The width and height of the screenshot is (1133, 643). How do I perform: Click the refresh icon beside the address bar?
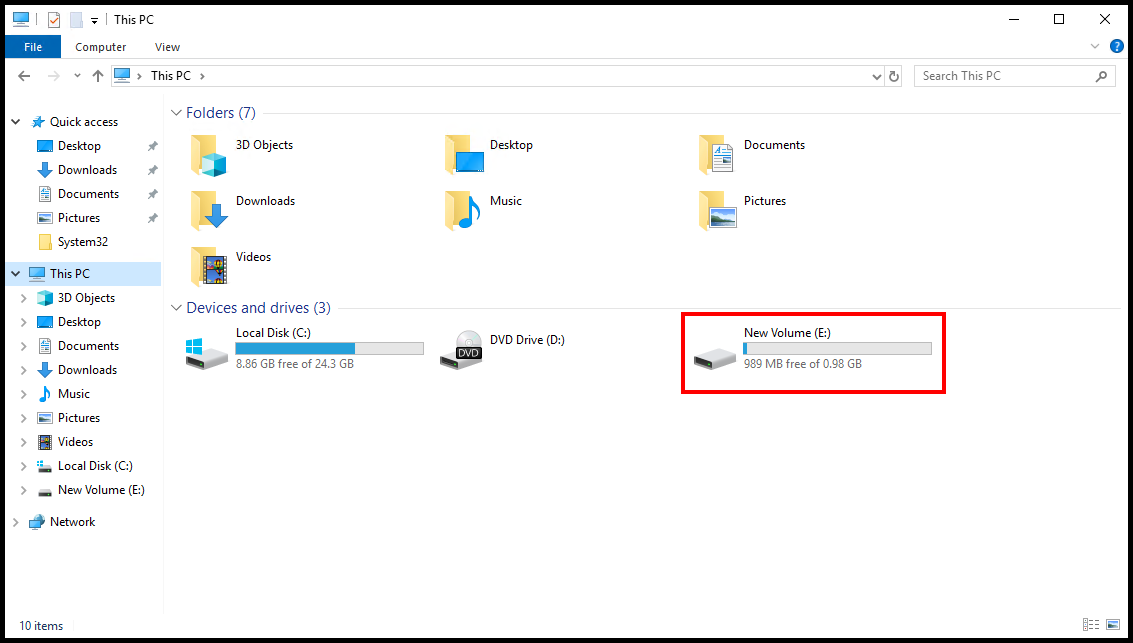click(x=894, y=75)
